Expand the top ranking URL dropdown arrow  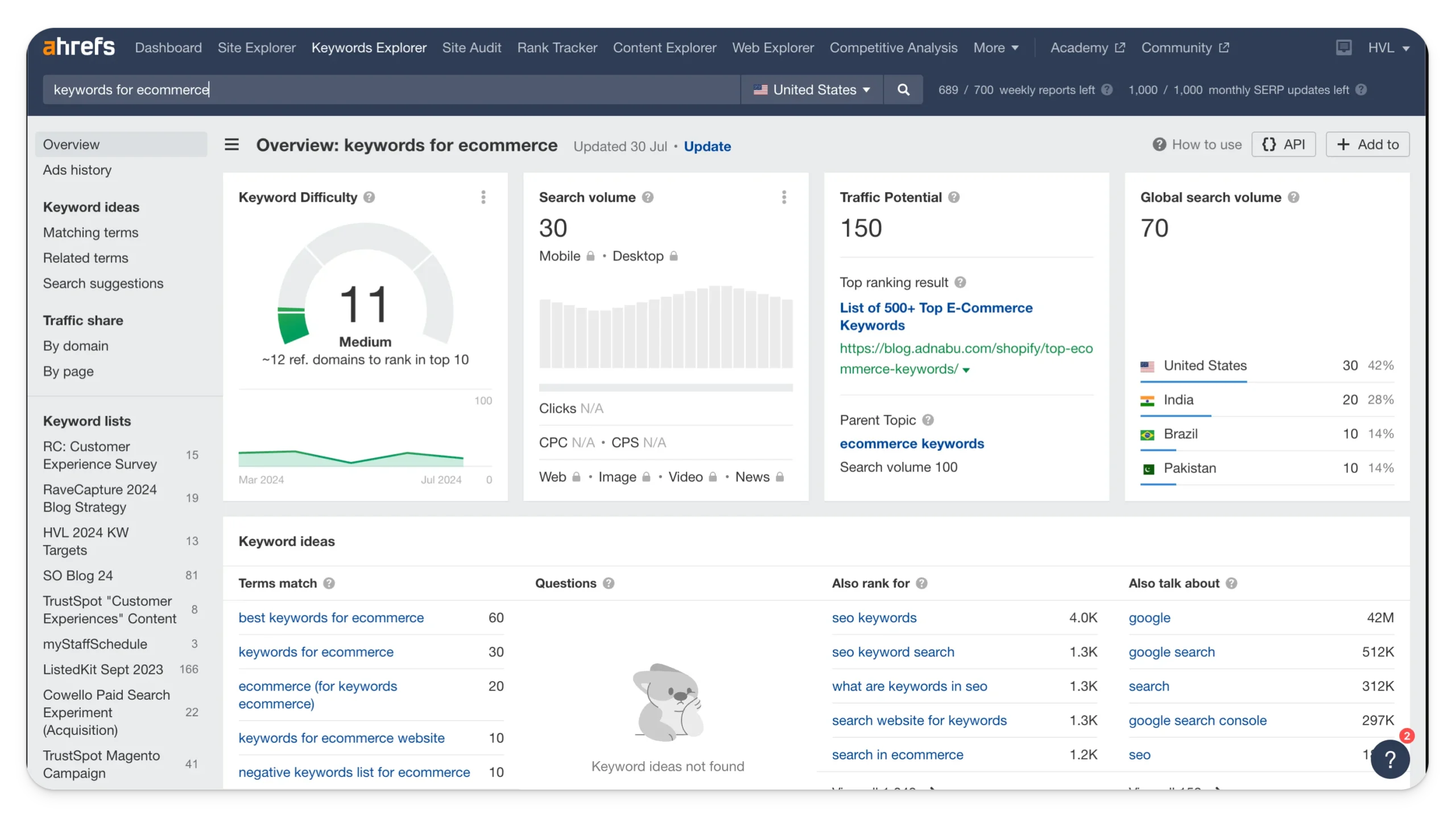click(x=966, y=370)
